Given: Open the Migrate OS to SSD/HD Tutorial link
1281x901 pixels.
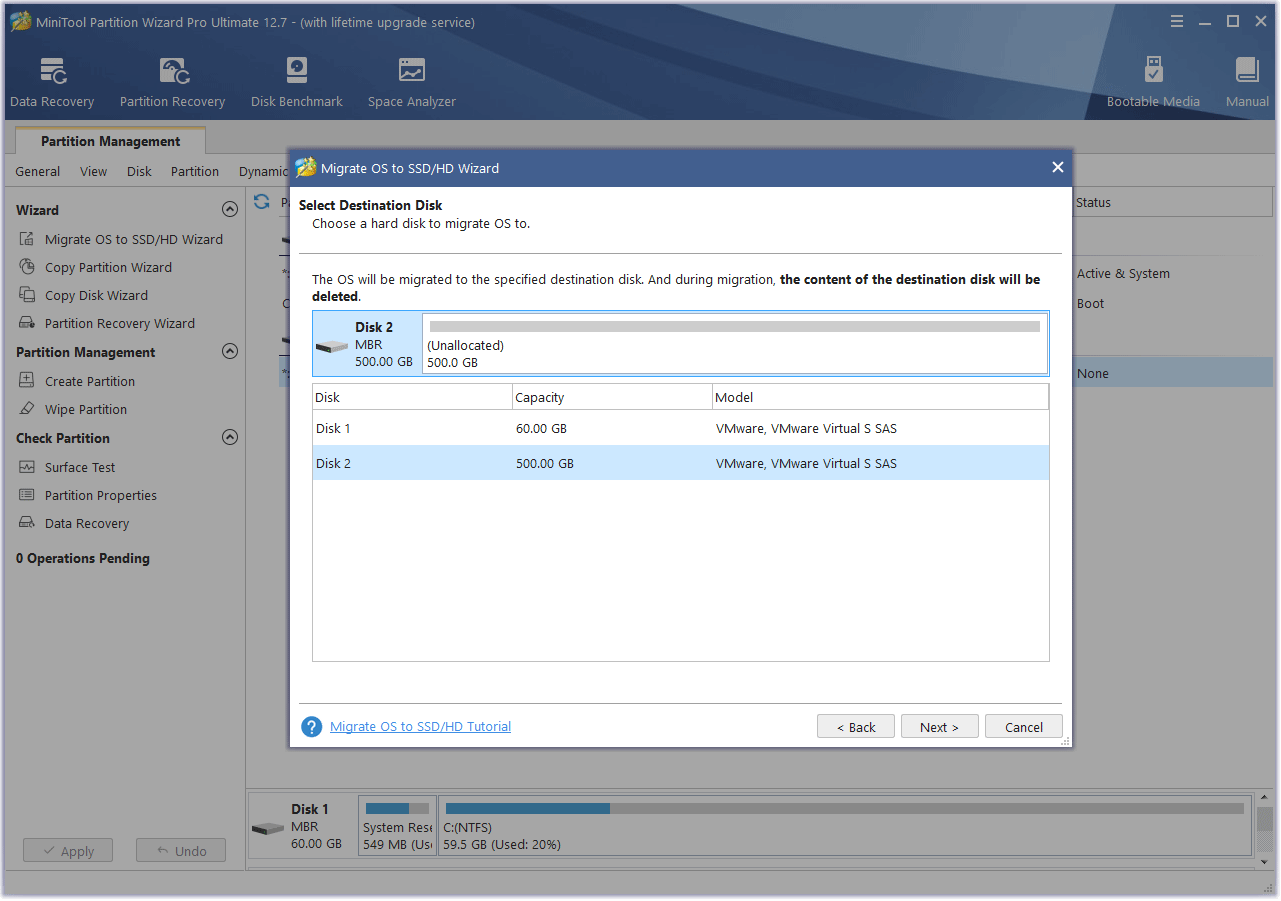Looking at the screenshot, I should point(420,727).
